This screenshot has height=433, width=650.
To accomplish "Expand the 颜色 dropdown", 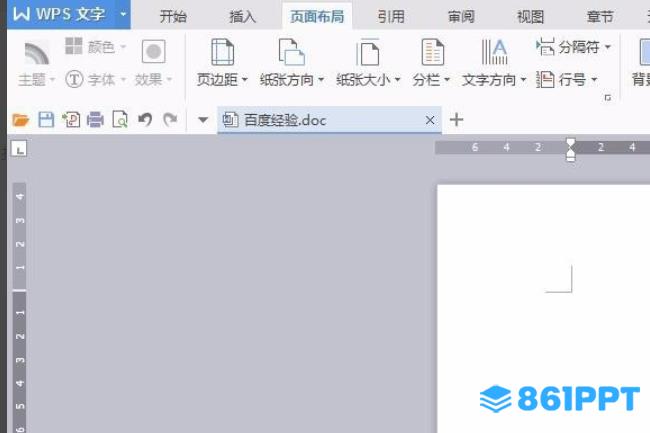I will (123, 47).
